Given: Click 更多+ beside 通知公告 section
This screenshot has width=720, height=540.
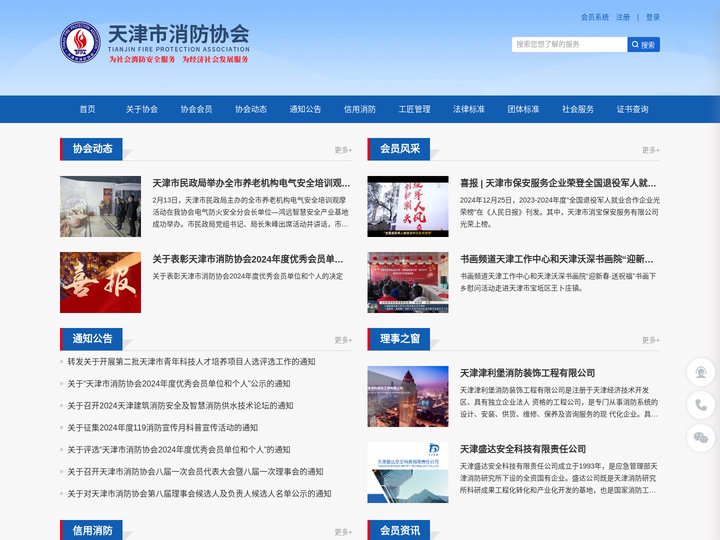Looking at the screenshot, I should click(343, 340).
